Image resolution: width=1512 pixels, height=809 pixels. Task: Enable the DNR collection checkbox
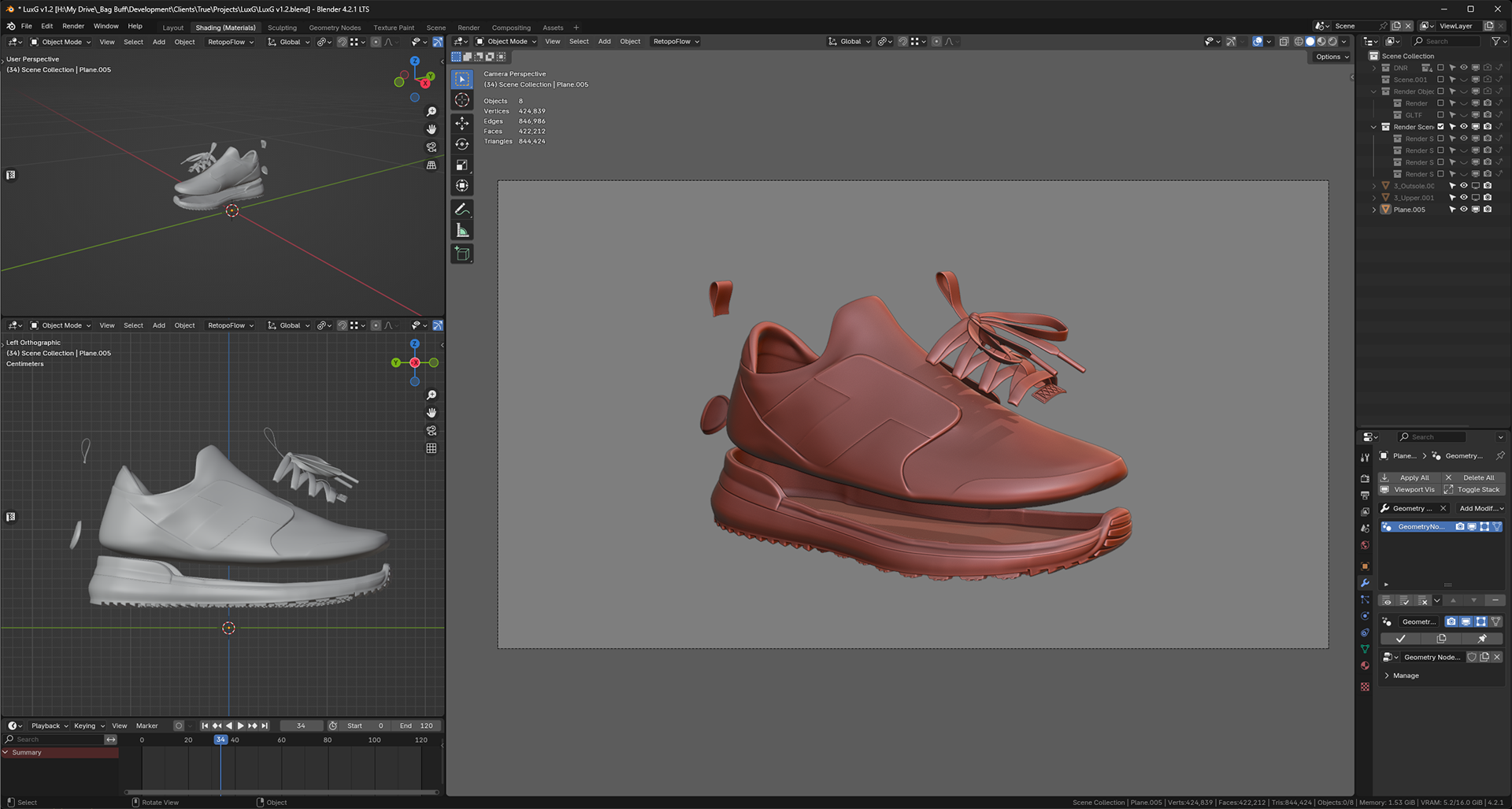[1441, 68]
